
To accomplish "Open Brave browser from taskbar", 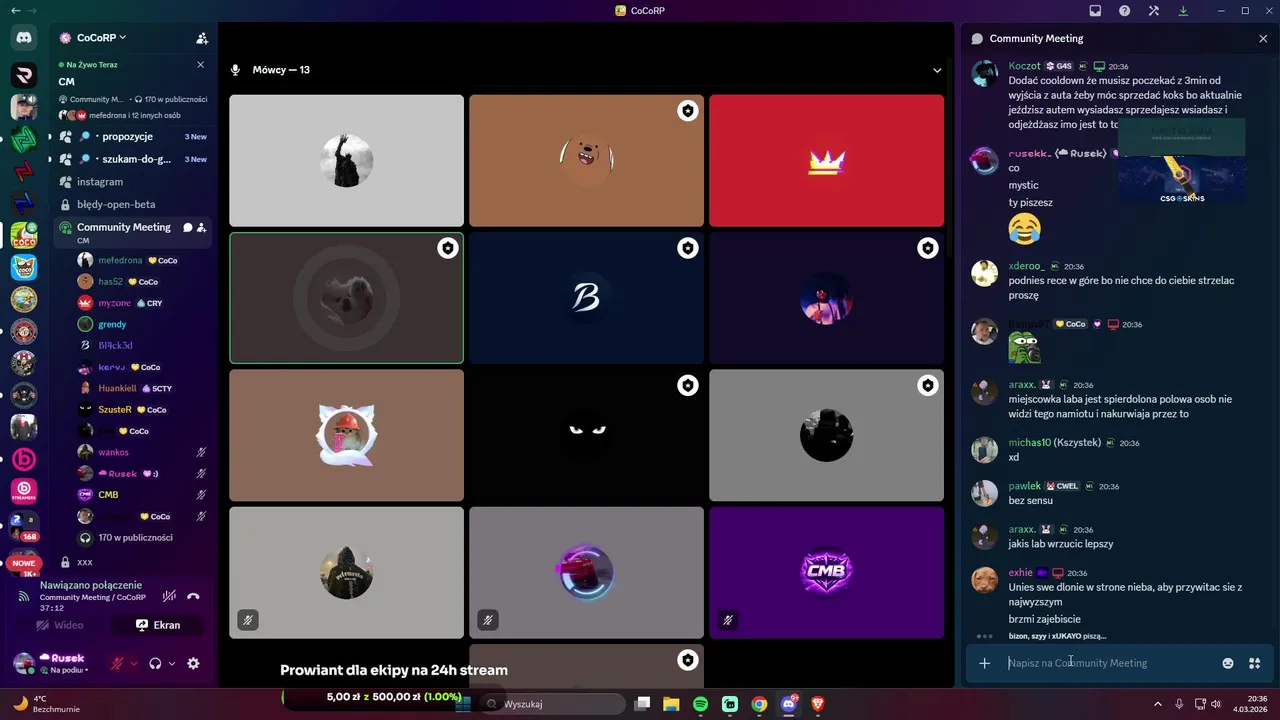I will click(818, 704).
